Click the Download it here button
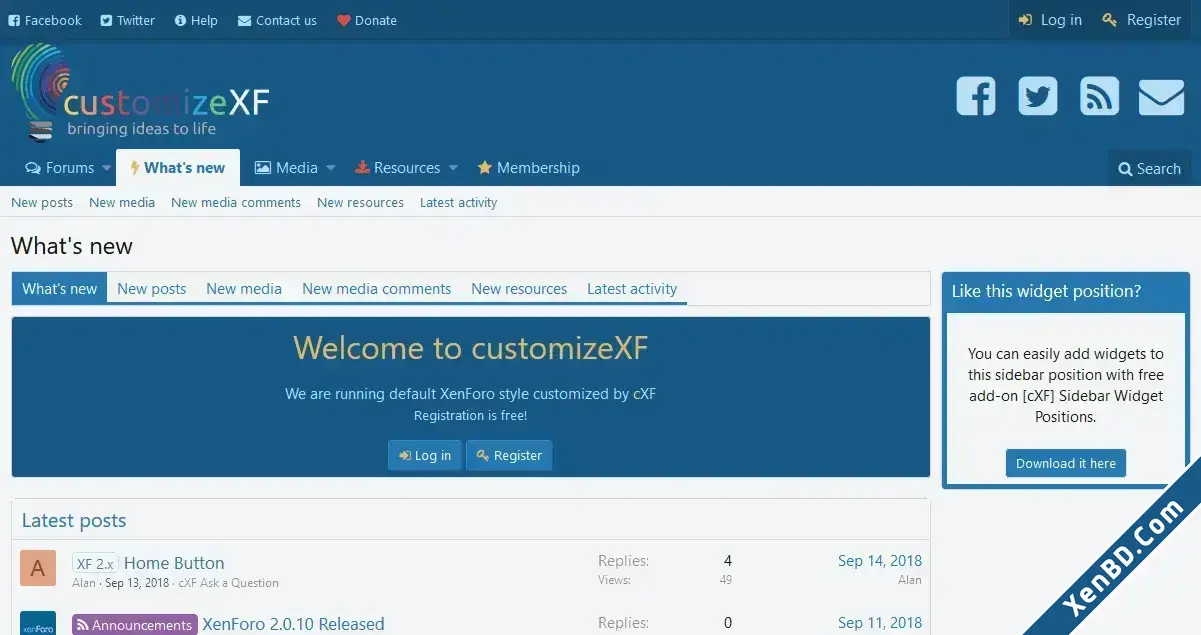 click(1066, 463)
